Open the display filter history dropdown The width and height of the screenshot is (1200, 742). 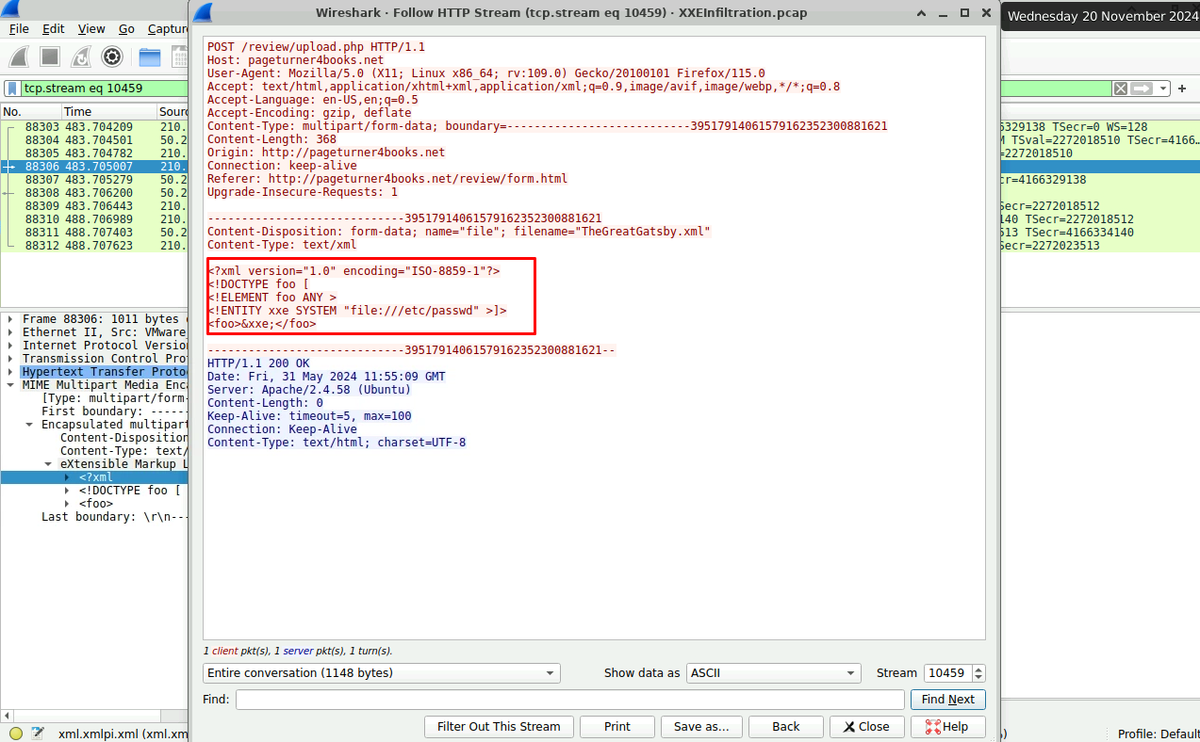click(x=1163, y=88)
